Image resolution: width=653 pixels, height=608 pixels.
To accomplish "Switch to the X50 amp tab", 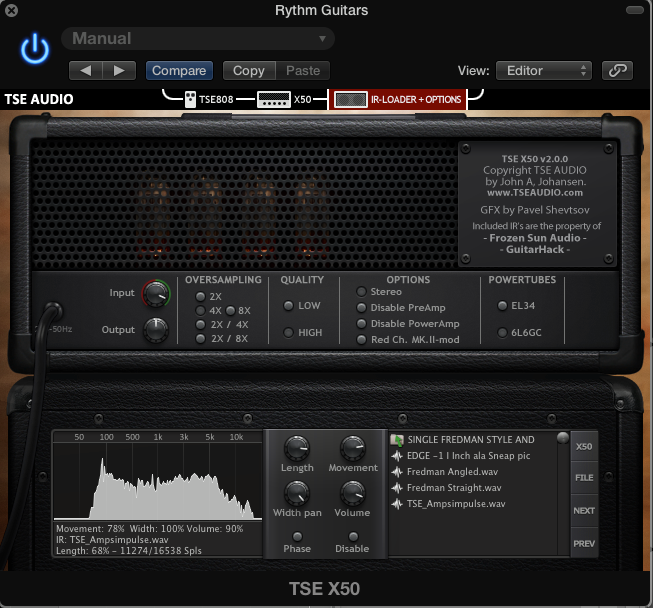I will tap(285, 100).
